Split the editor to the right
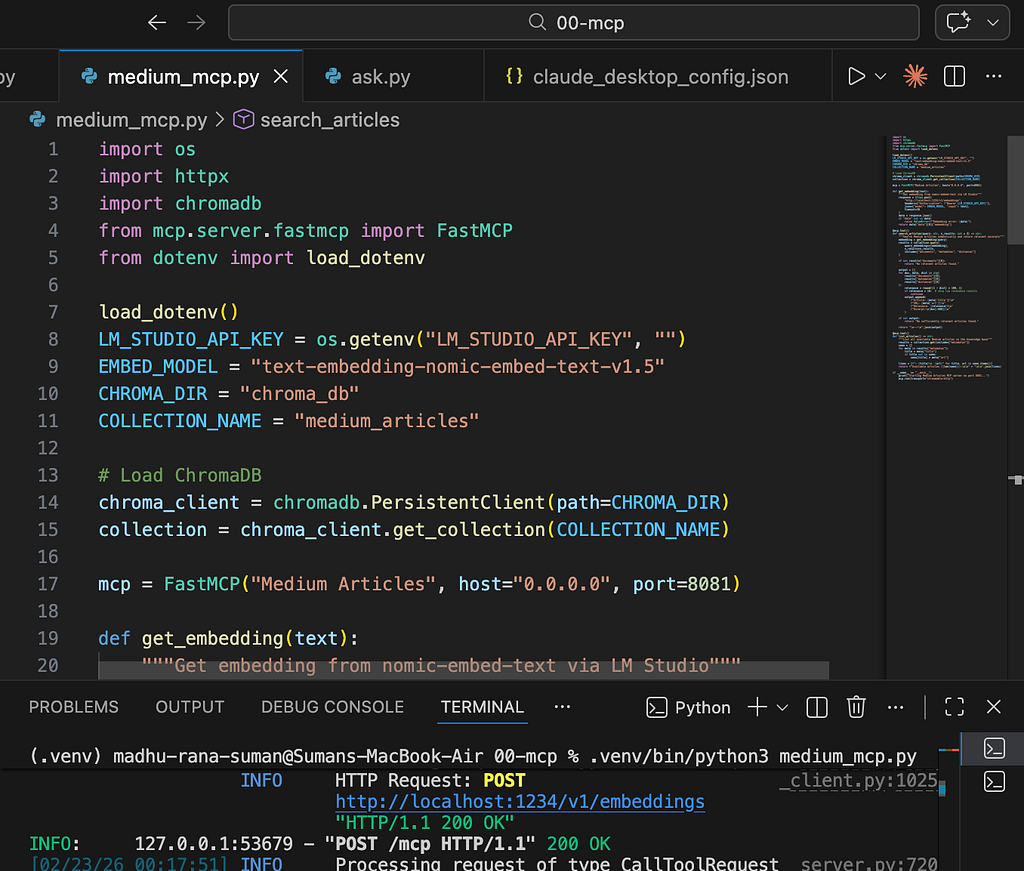 (954, 76)
